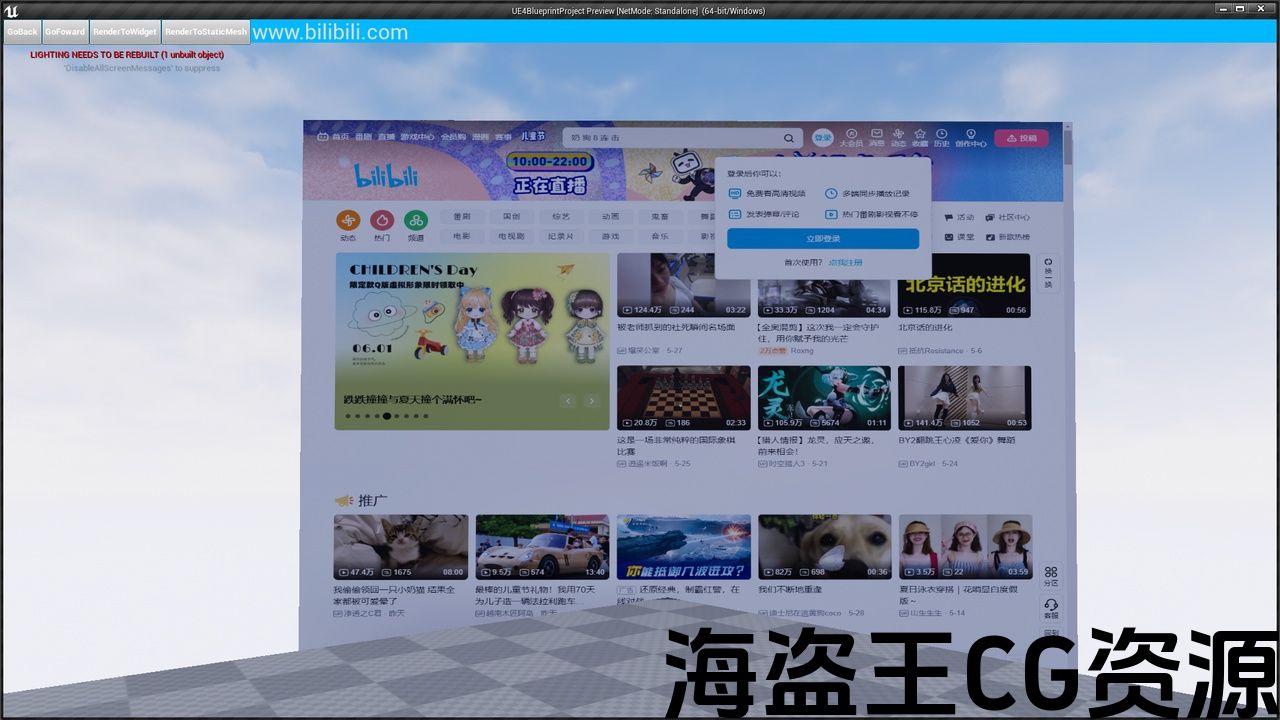
Task: Click the 客服 headset support icon
Action: point(1051,608)
